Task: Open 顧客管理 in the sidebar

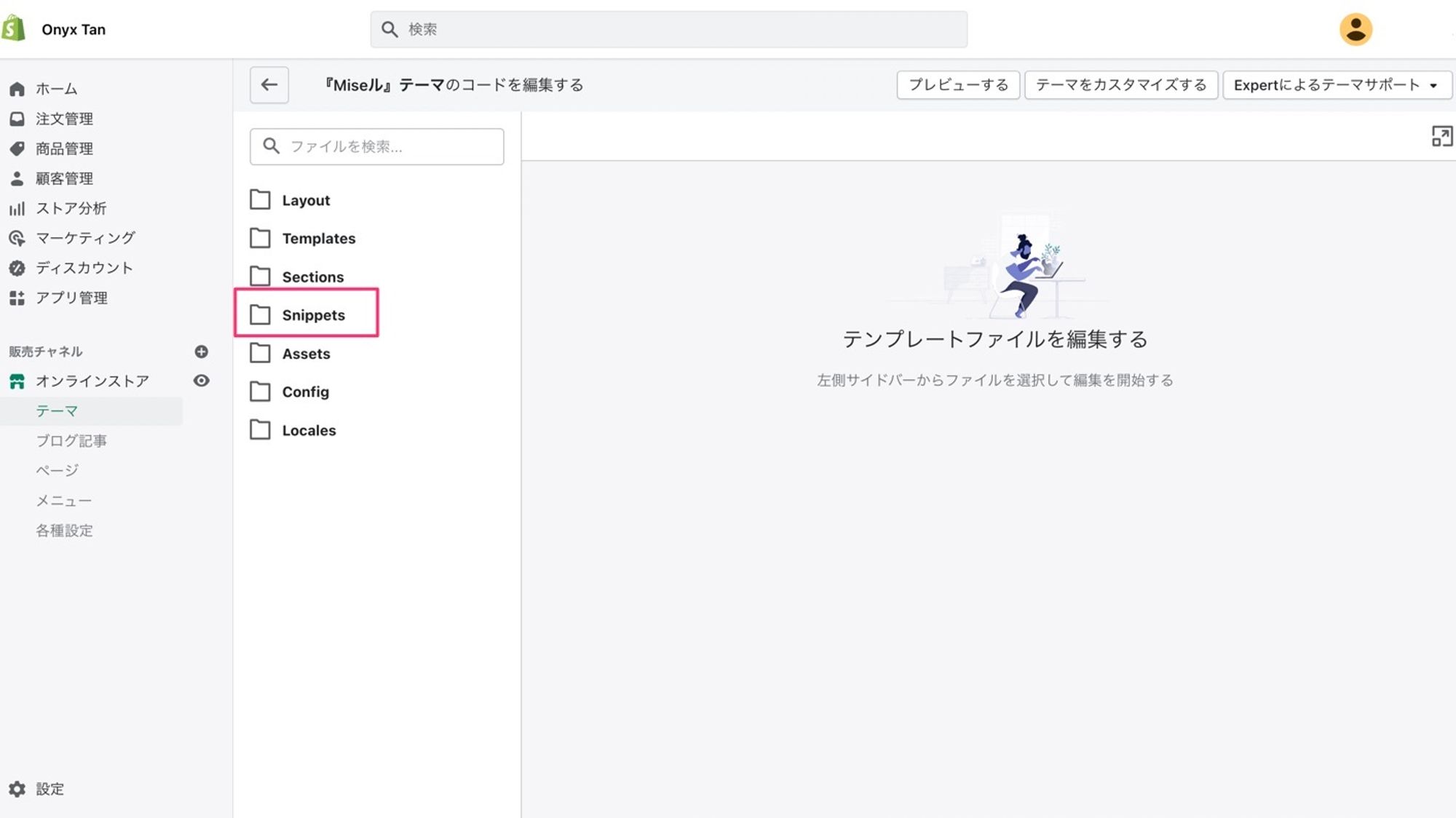Action: pos(64,178)
